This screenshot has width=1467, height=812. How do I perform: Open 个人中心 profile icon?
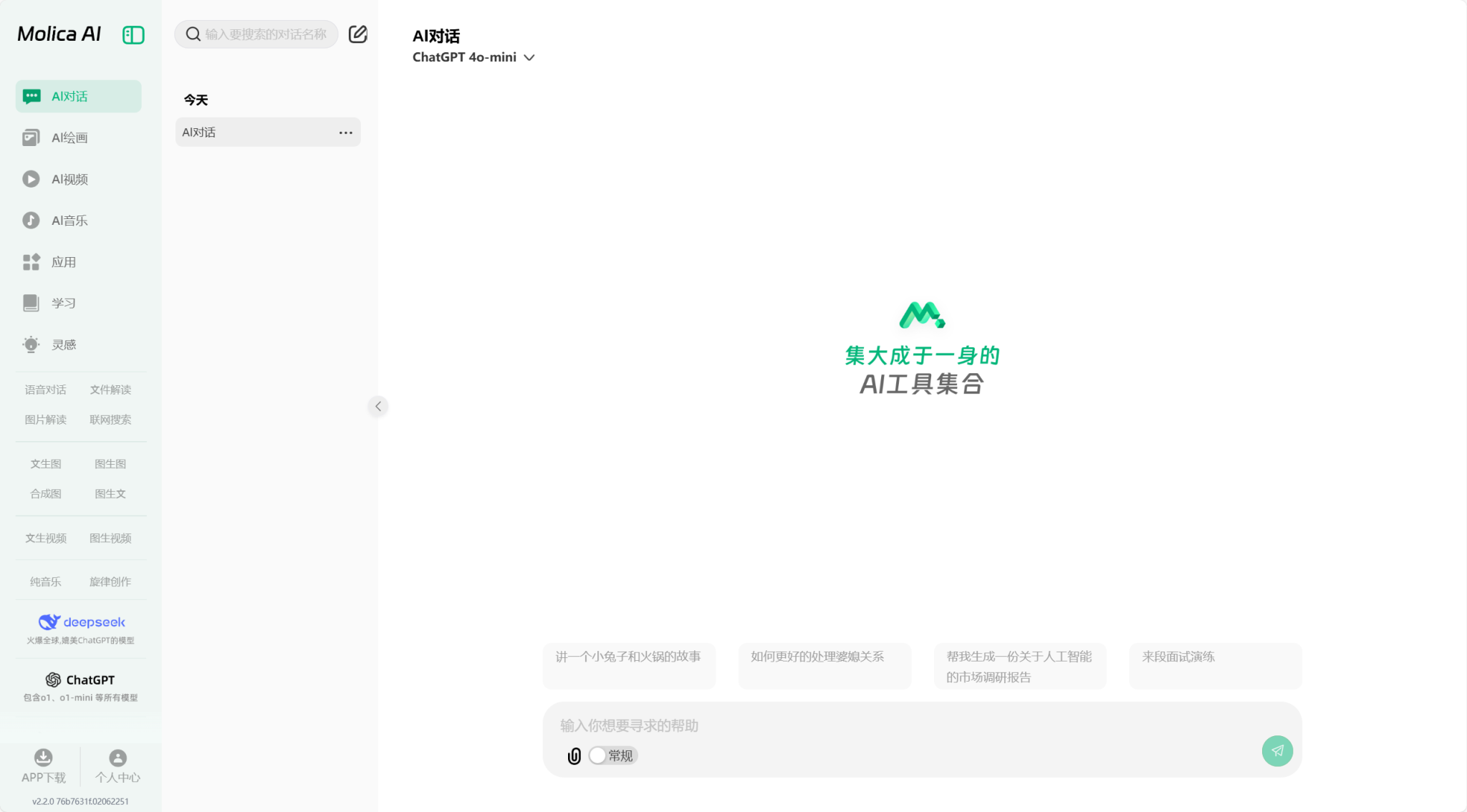click(117, 758)
